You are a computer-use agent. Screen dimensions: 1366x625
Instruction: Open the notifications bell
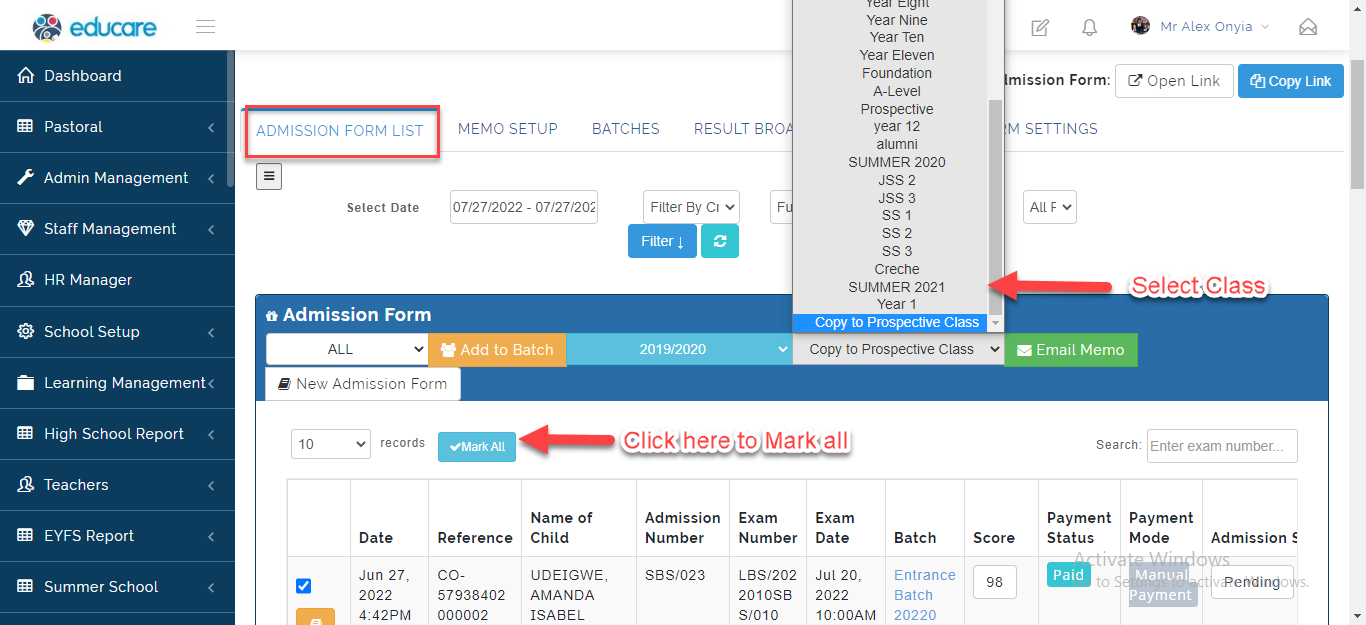[x=1090, y=27]
